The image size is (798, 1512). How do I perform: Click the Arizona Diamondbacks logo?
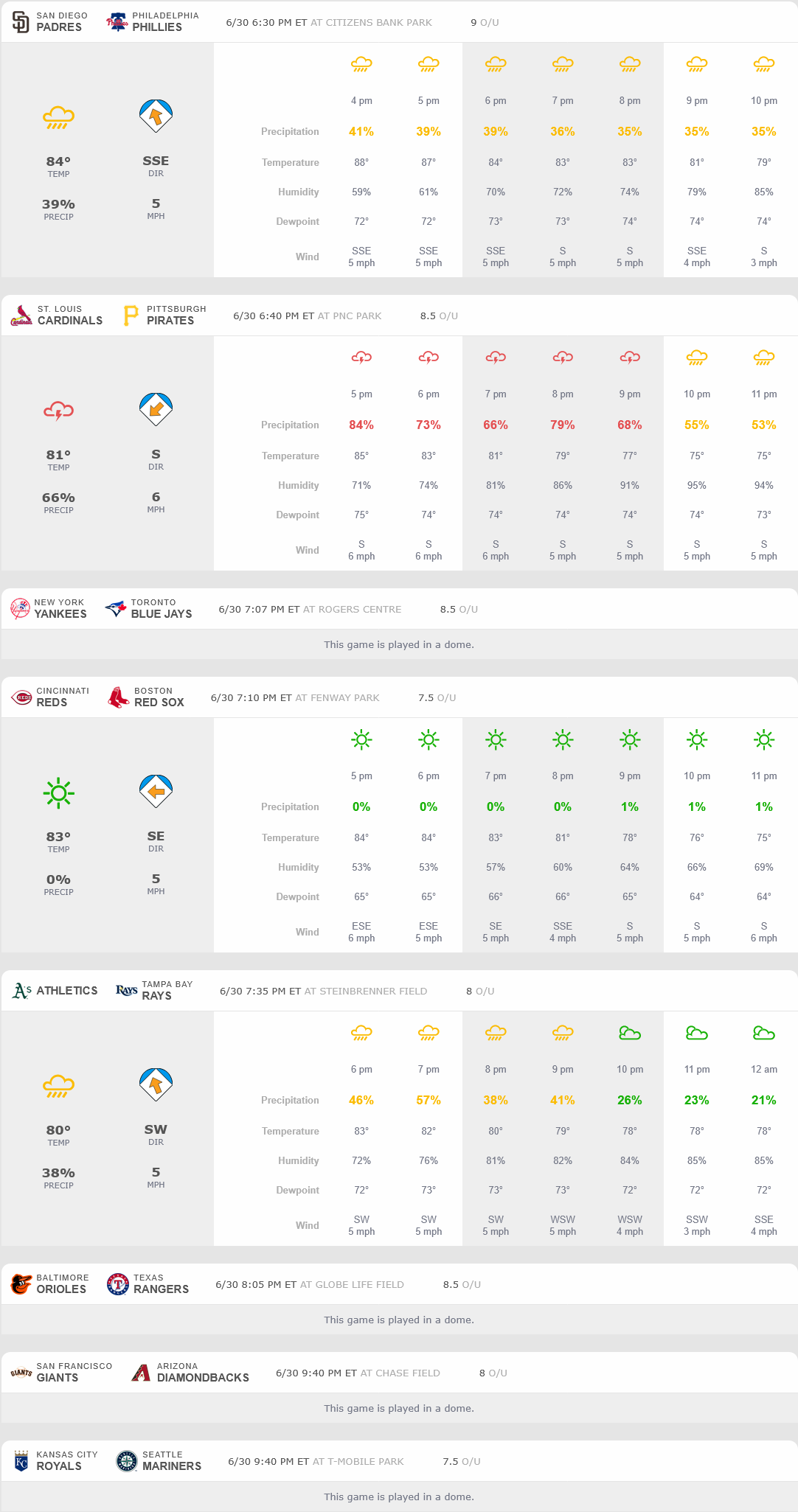coord(141,1373)
